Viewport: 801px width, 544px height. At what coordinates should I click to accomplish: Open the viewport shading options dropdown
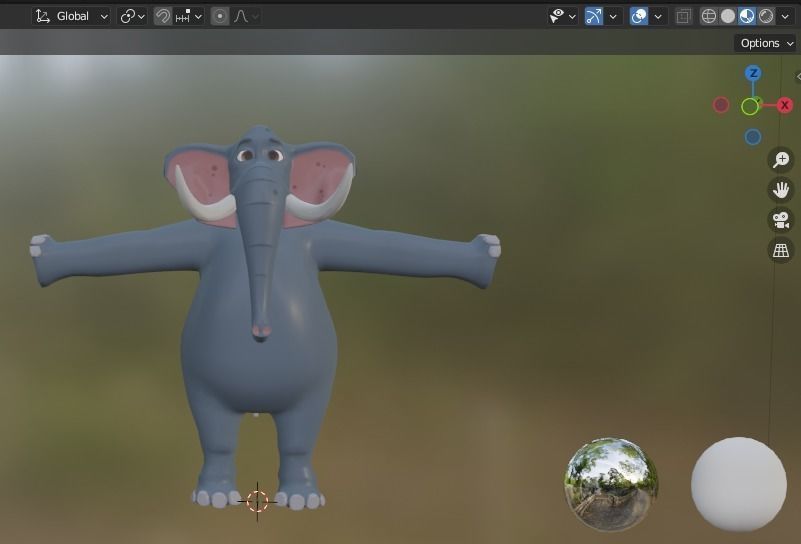click(x=785, y=16)
